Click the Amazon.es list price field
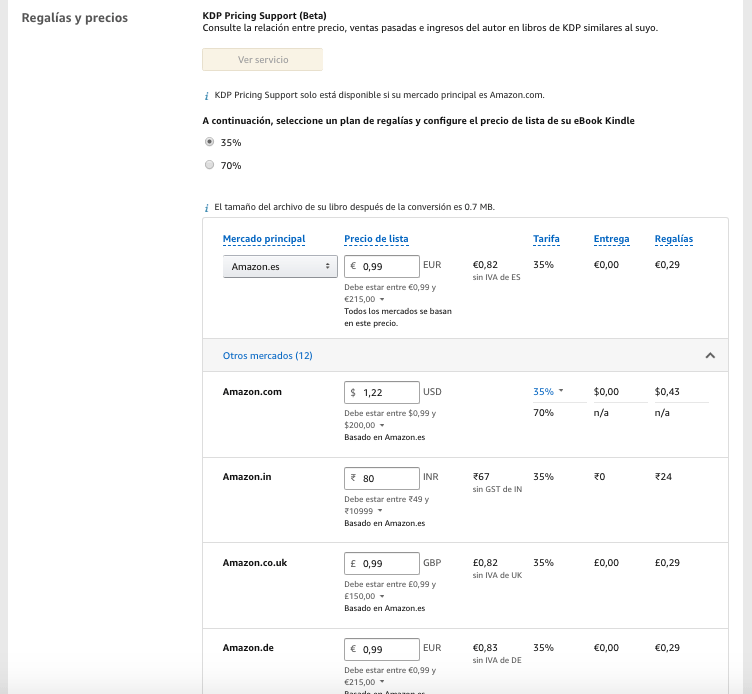 387,267
